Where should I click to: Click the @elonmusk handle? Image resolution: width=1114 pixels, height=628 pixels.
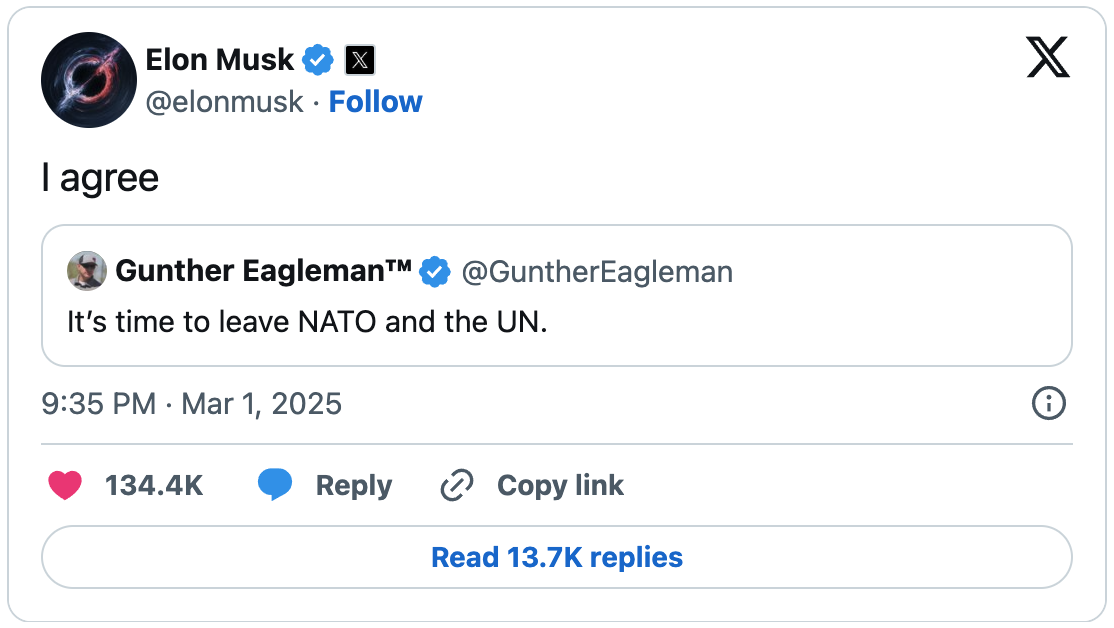[225, 102]
